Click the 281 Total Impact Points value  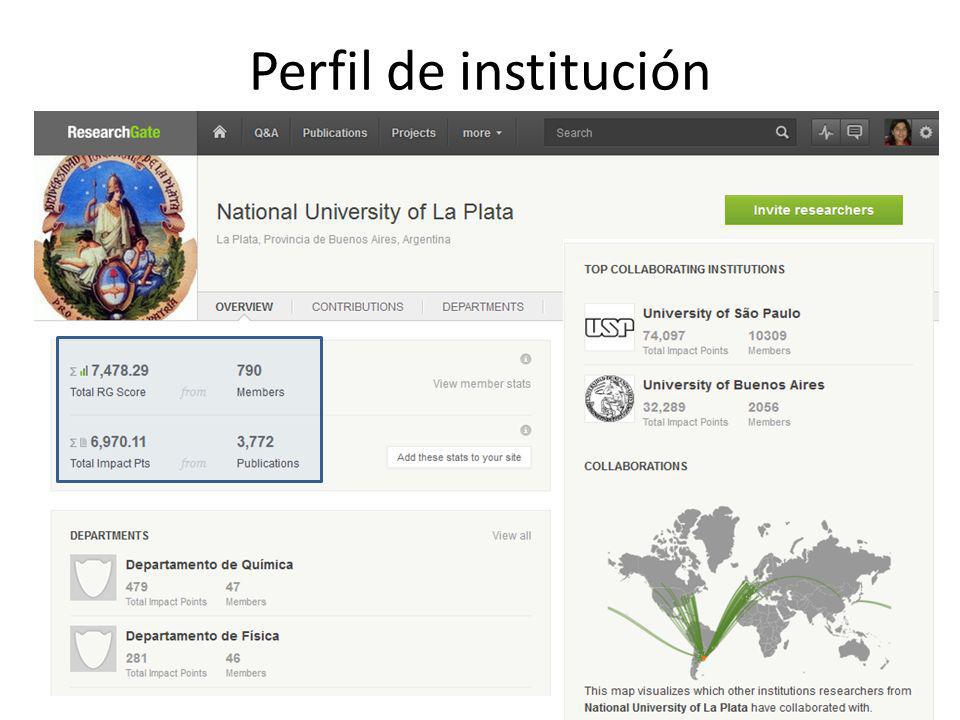pos(136,658)
